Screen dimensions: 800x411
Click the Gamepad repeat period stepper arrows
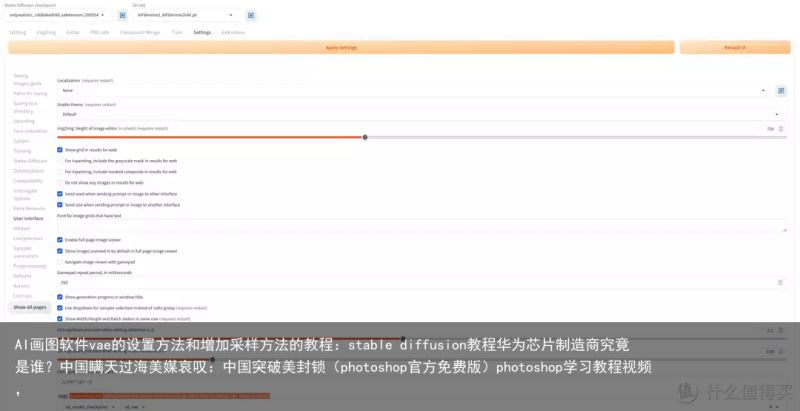780,282
